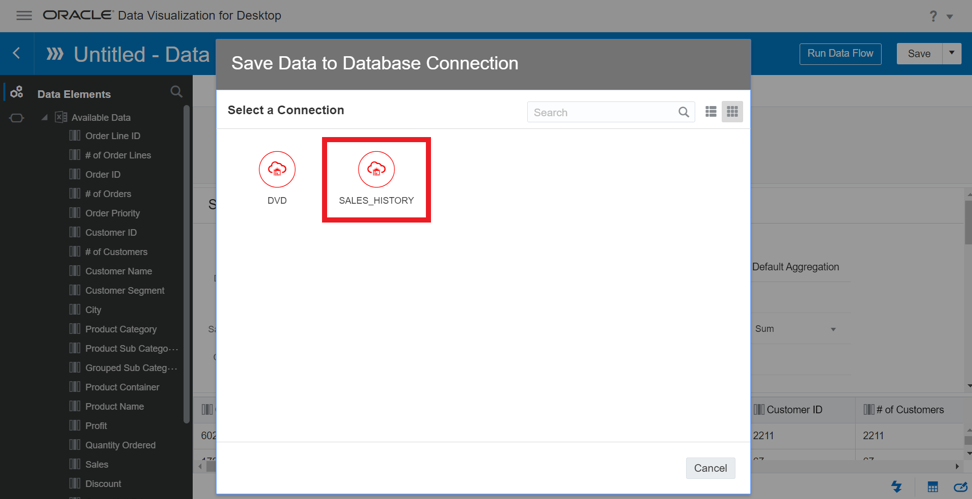Select Customer ID in Data Elements list
The width and height of the screenshot is (972, 499).
(x=111, y=232)
